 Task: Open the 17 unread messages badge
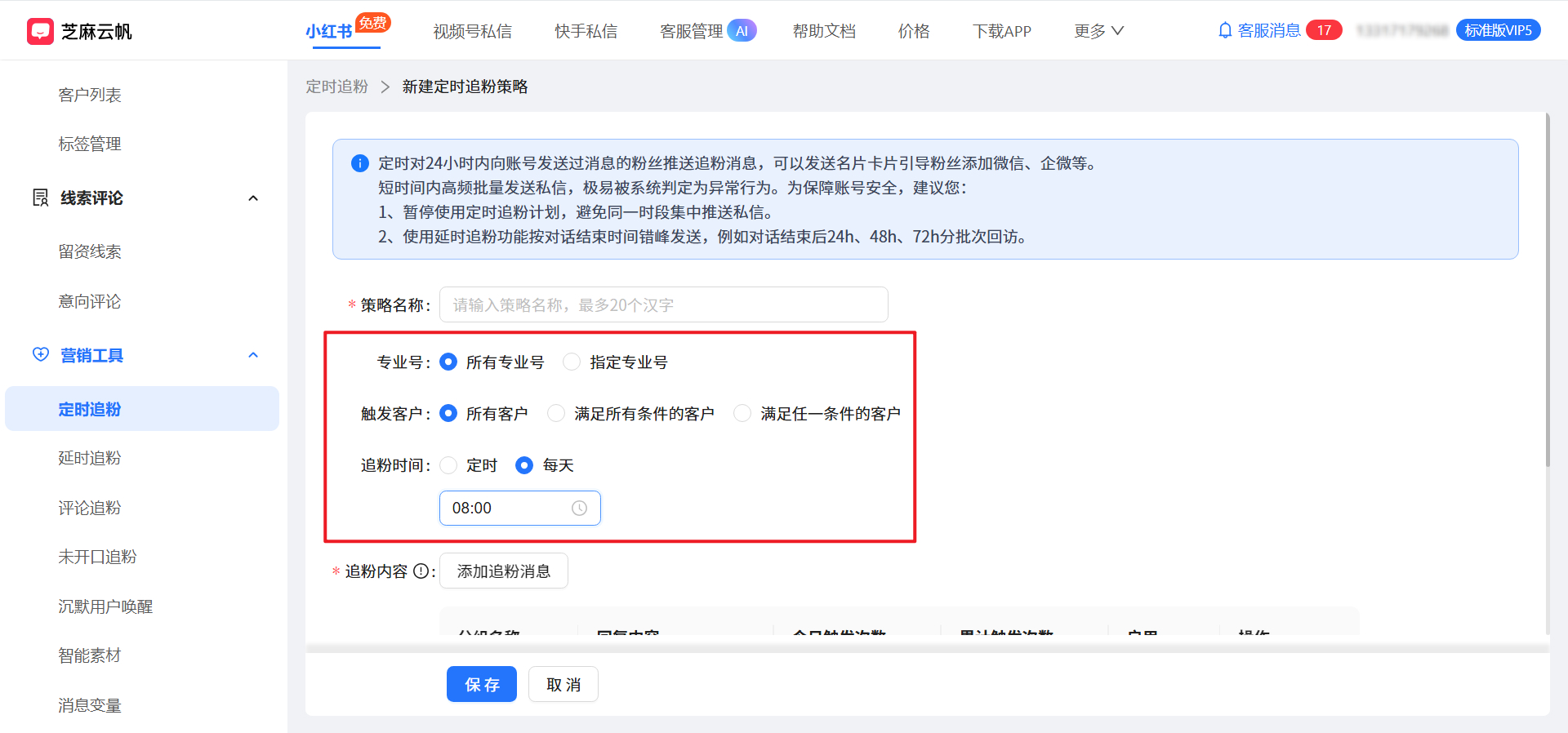point(1324,30)
